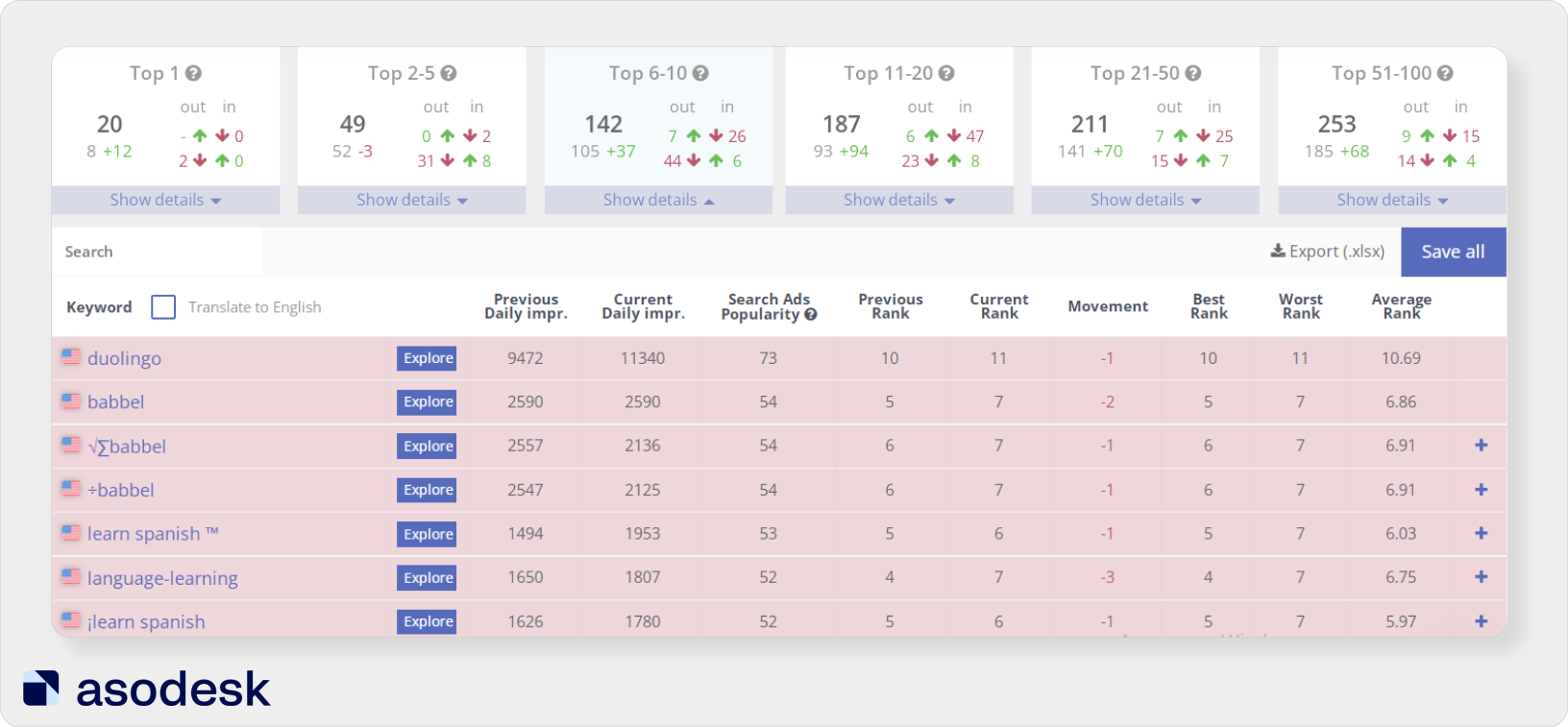Sort by Current Daily impr. column
This screenshot has height=727, width=1568.
pyautogui.click(x=643, y=306)
